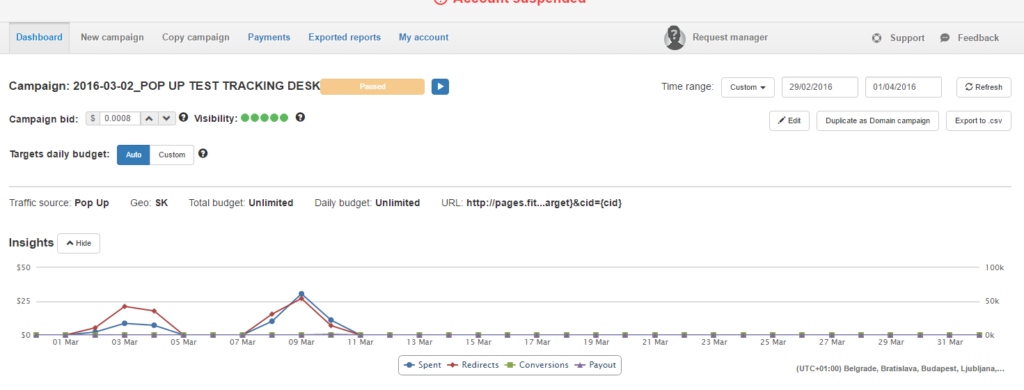Set targets daily budget to Custom

coord(172,155)
